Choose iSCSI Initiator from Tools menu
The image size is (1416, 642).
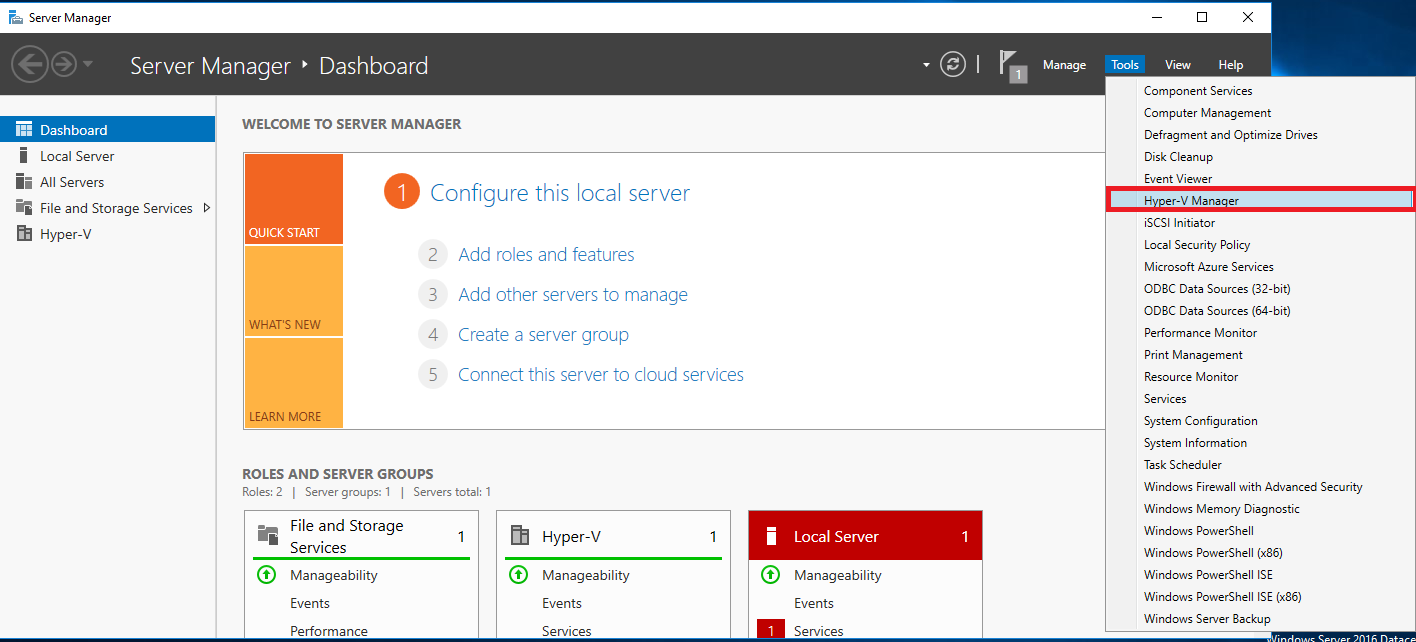pos(1260,223)
